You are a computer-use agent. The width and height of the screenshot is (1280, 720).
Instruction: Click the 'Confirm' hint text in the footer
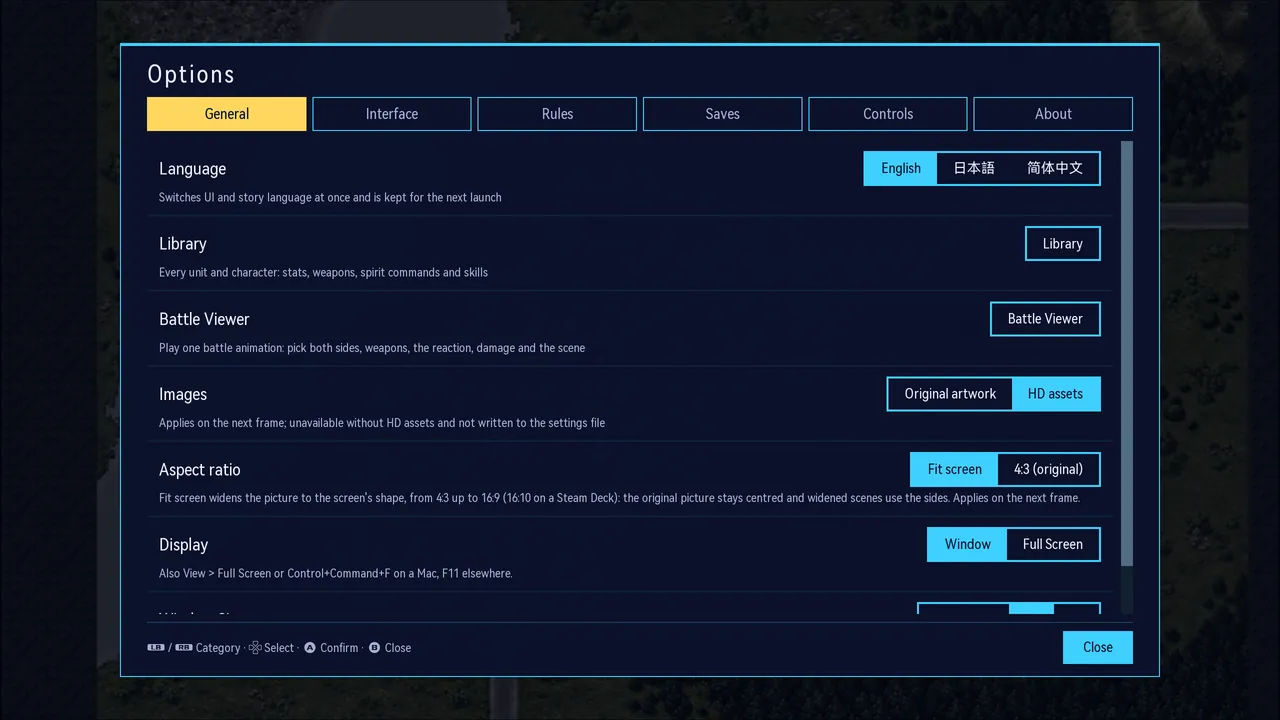click(339, 648)
